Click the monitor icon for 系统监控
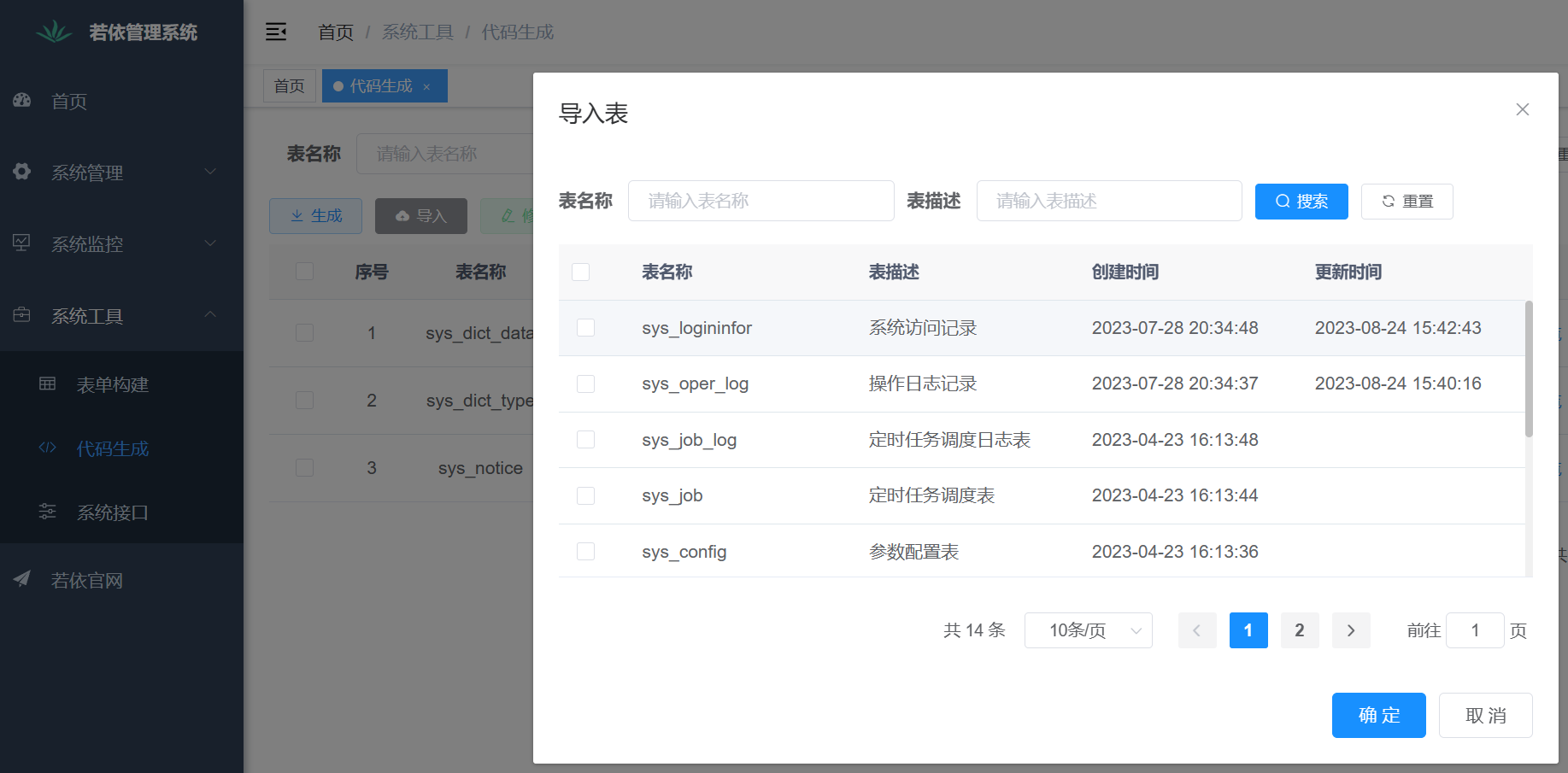This screenshot has height=773, width=1568. pos(22,243)
